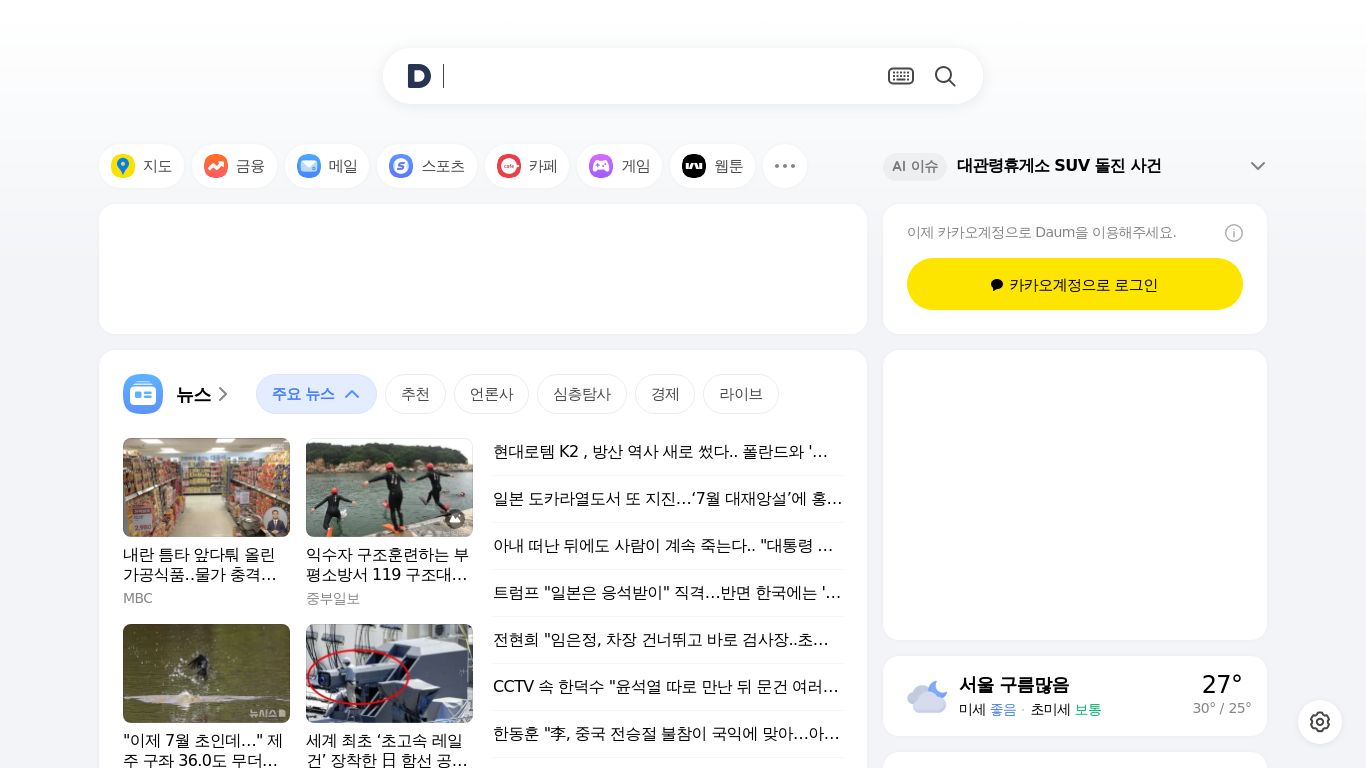
Task: Open the 메일 envelope icon
Action: coord(309,166)
